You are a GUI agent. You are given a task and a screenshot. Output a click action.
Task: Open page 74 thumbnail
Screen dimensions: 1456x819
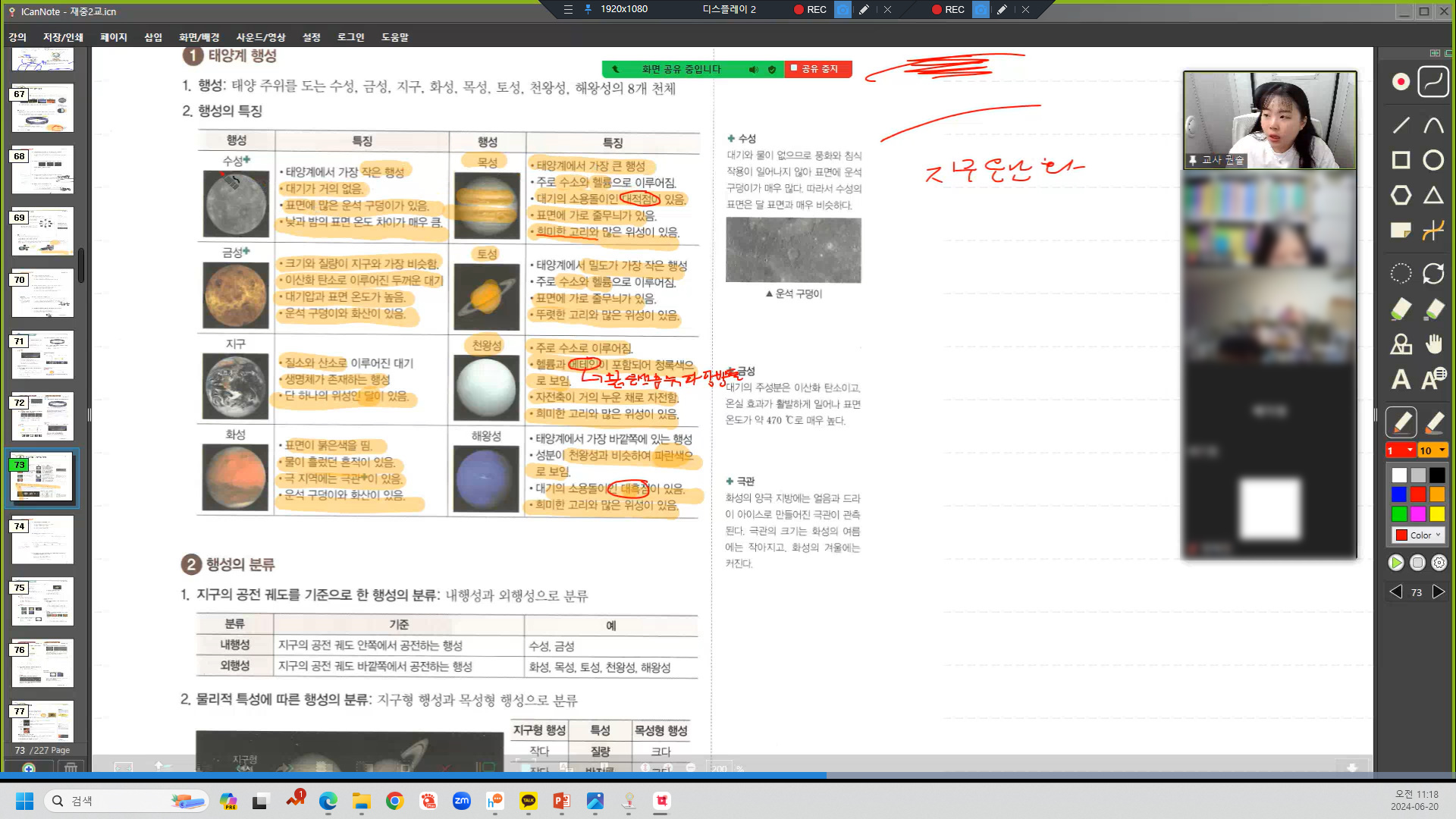tap(42, 540)
